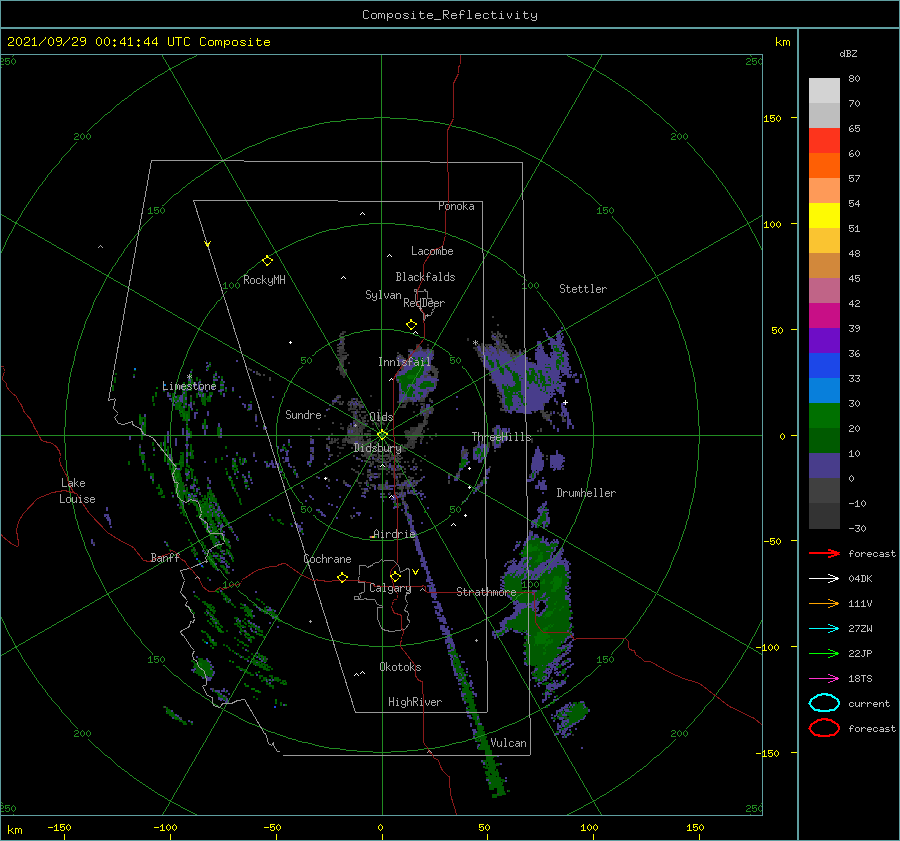Click the Didsbury label
The width and height of the screenshot is (900, 841).
pyautogui.click(x=378, y=448)
